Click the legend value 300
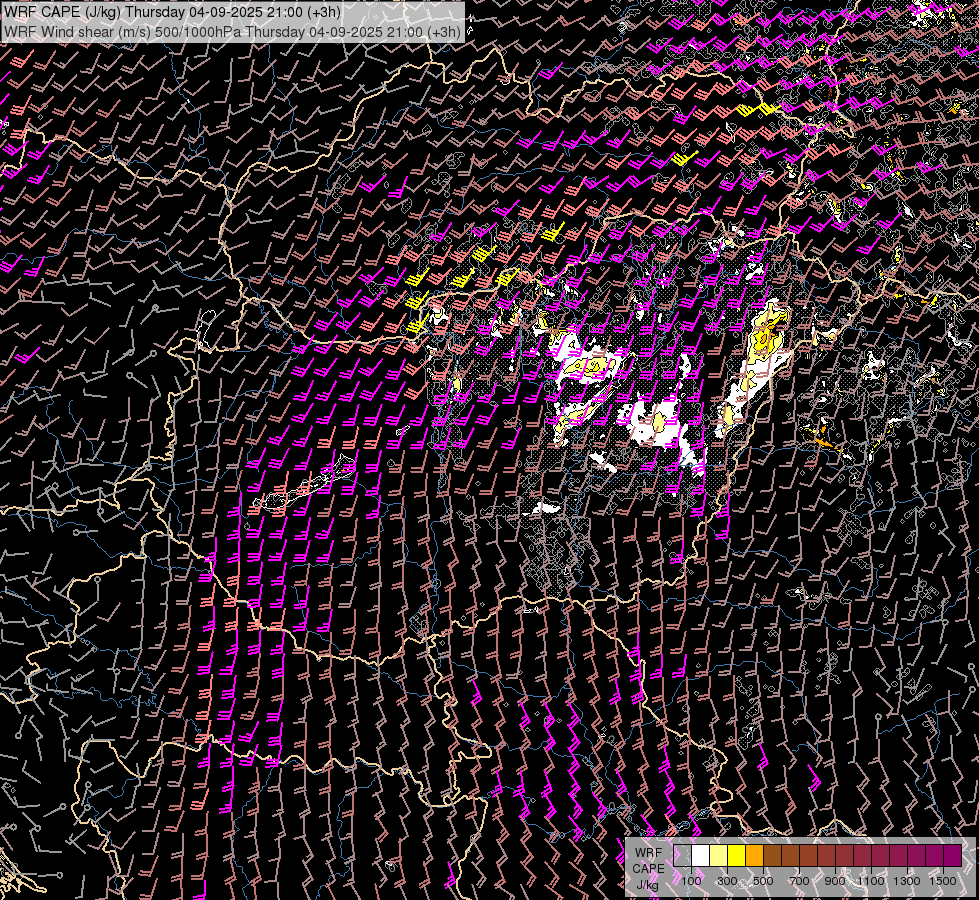This screenshot has height=900, width=979. (x=727, y=881)
